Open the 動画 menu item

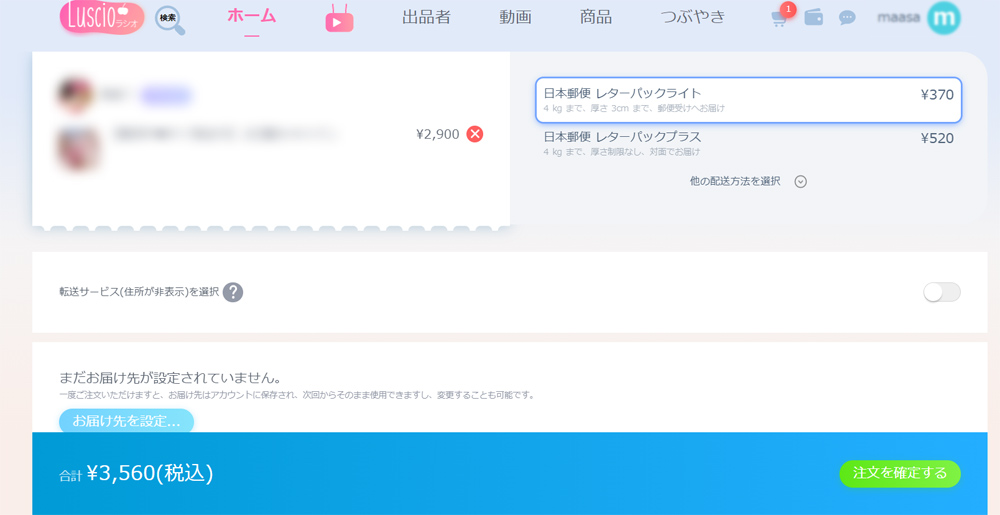[515, 17]
